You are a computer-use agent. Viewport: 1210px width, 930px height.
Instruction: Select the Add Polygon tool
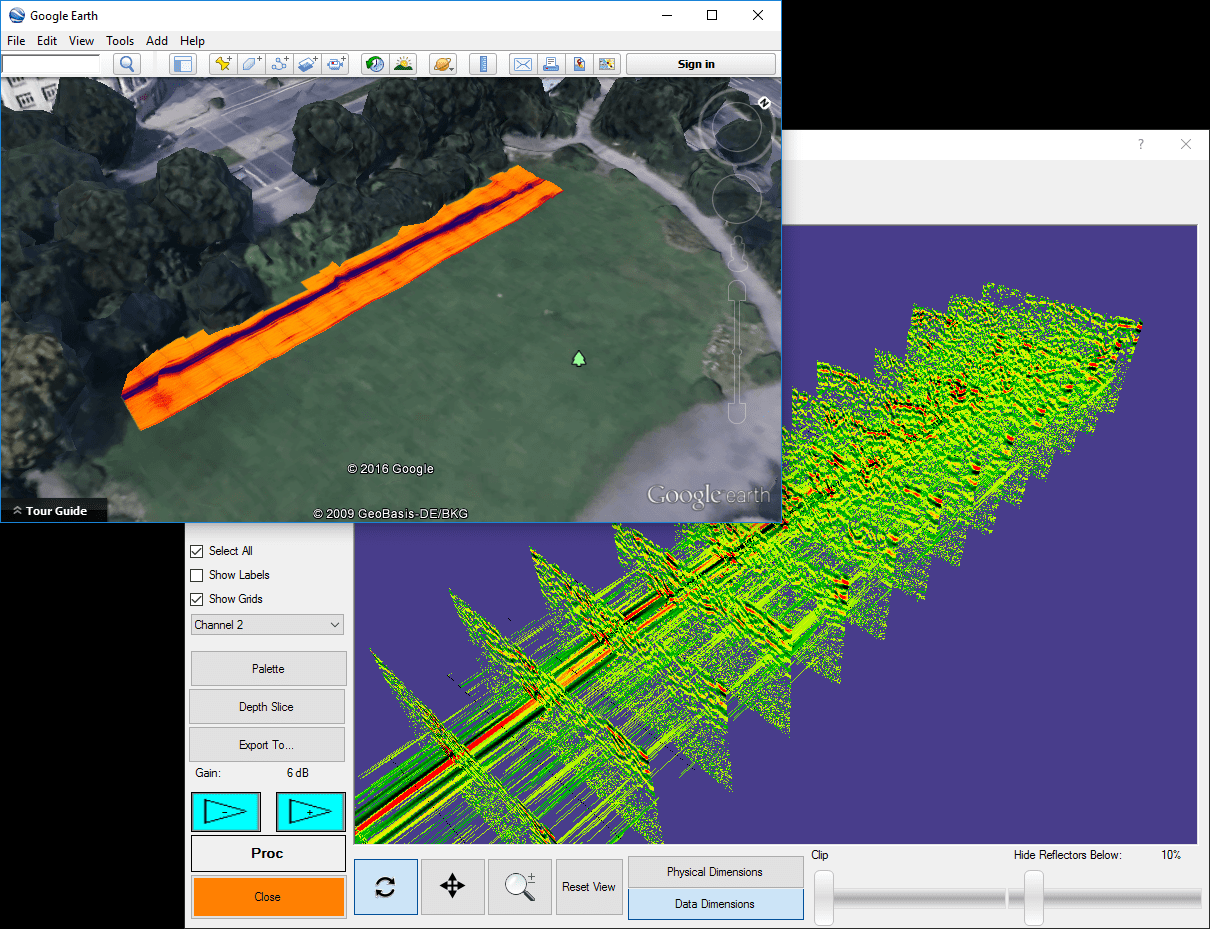tap(251, 63)
